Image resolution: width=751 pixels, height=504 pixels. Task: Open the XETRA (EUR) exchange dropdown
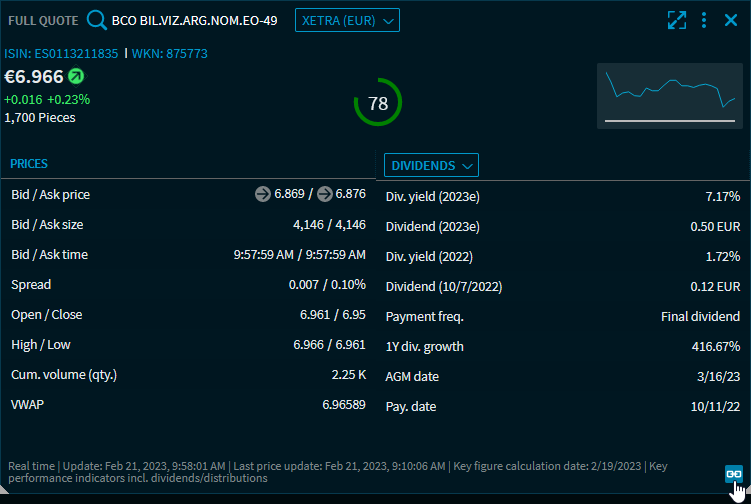click(347, 20)
